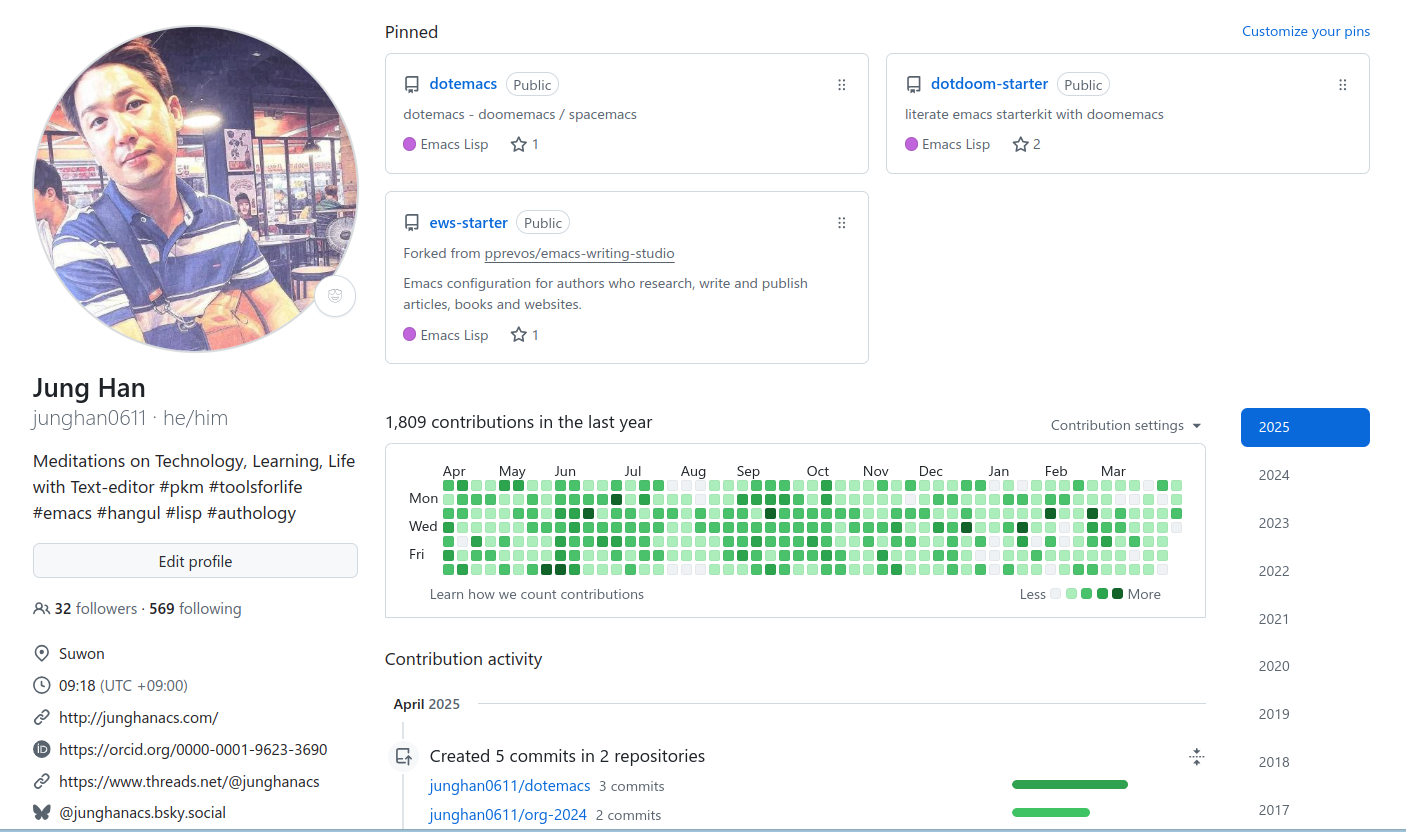The width and height of the screenshot is (1406, 832).
Task: Open the ews-starter pinned repository
Action: point(468,222)
